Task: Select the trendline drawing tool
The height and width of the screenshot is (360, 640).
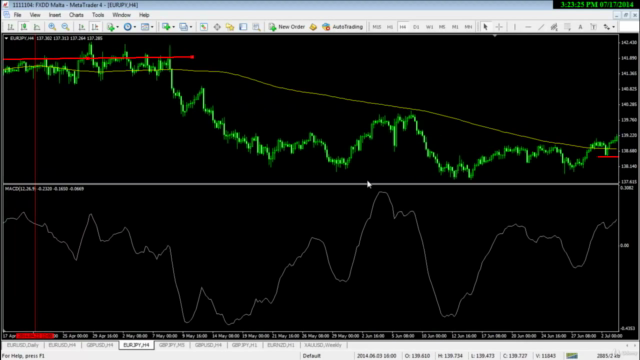Action: 541,27
